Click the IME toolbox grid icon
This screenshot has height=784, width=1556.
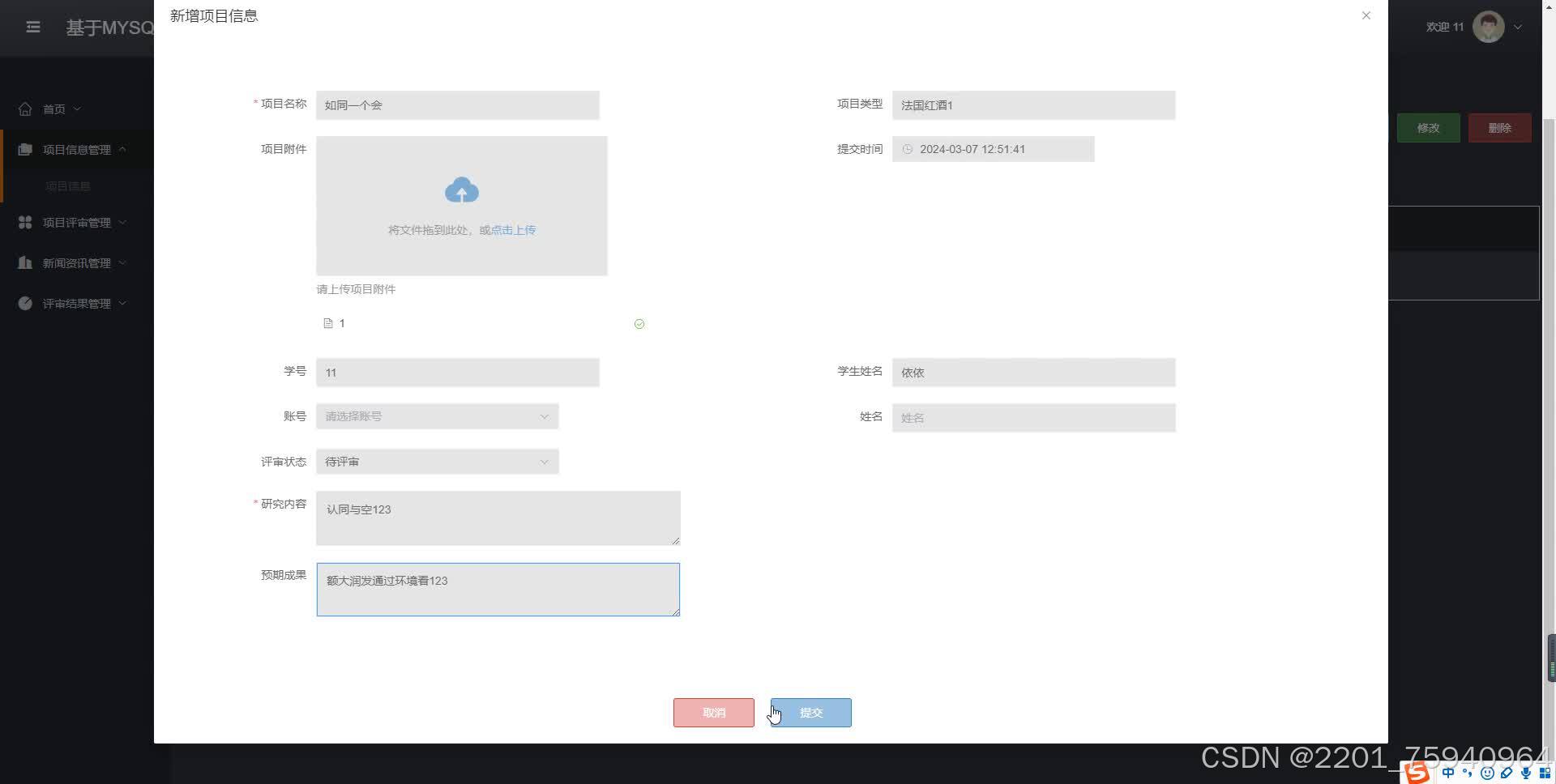click(1545, 773)
